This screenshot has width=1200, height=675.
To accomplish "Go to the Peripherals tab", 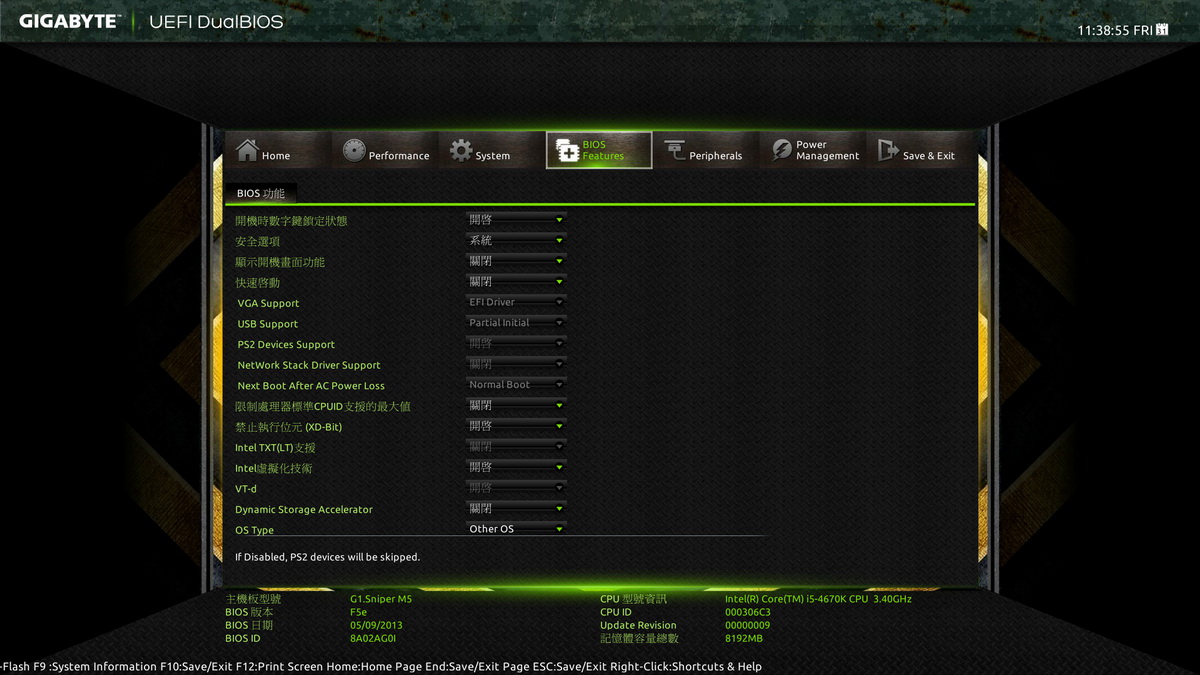I will (704, 151).
